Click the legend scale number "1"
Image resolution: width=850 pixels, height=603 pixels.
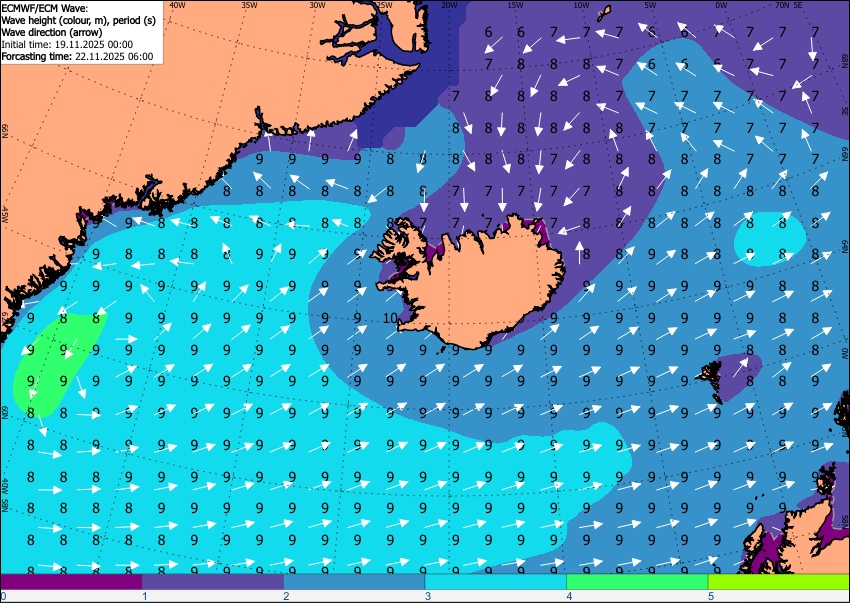pos(144,596)
